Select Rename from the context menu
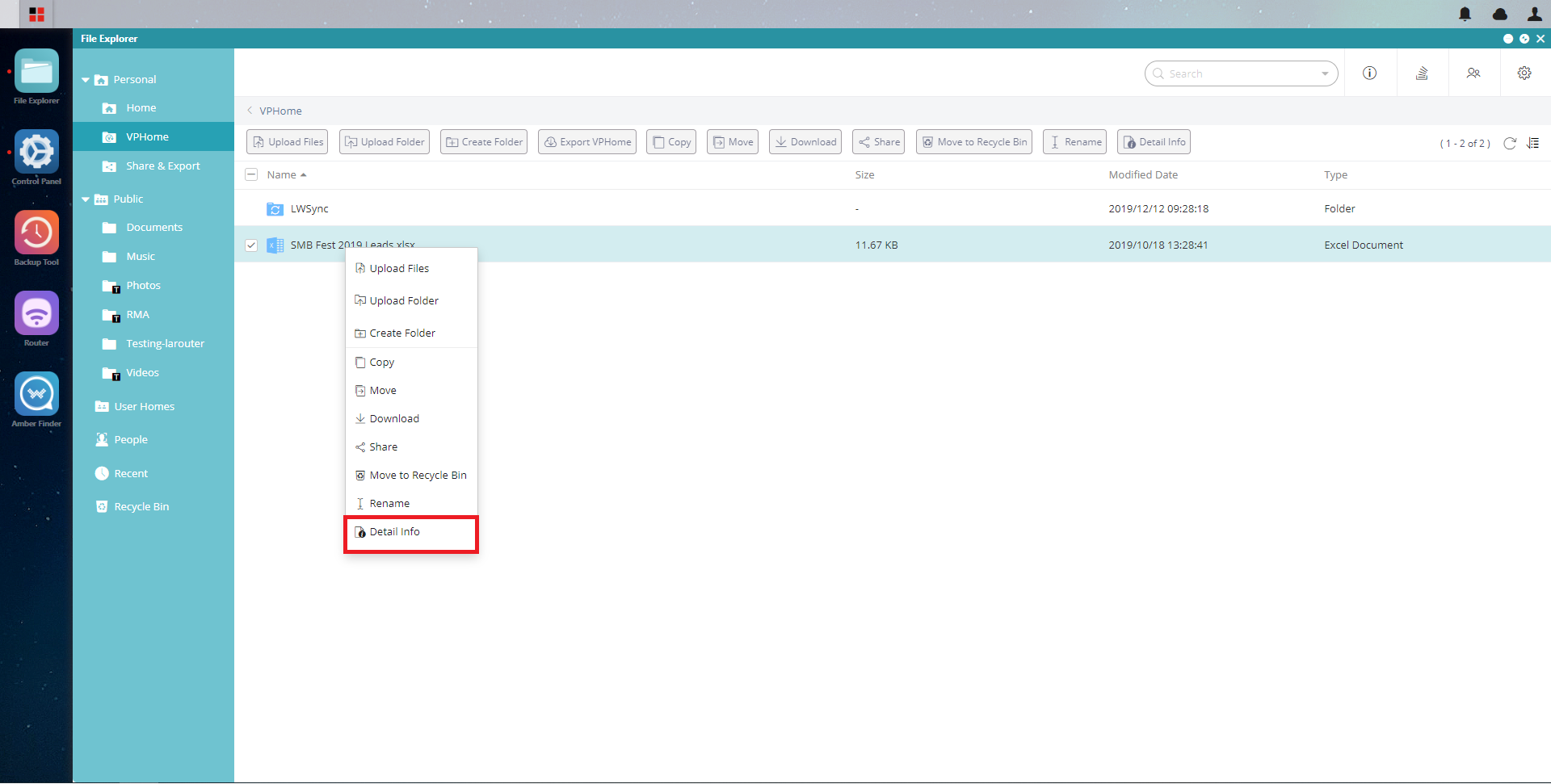 (411, 503)
